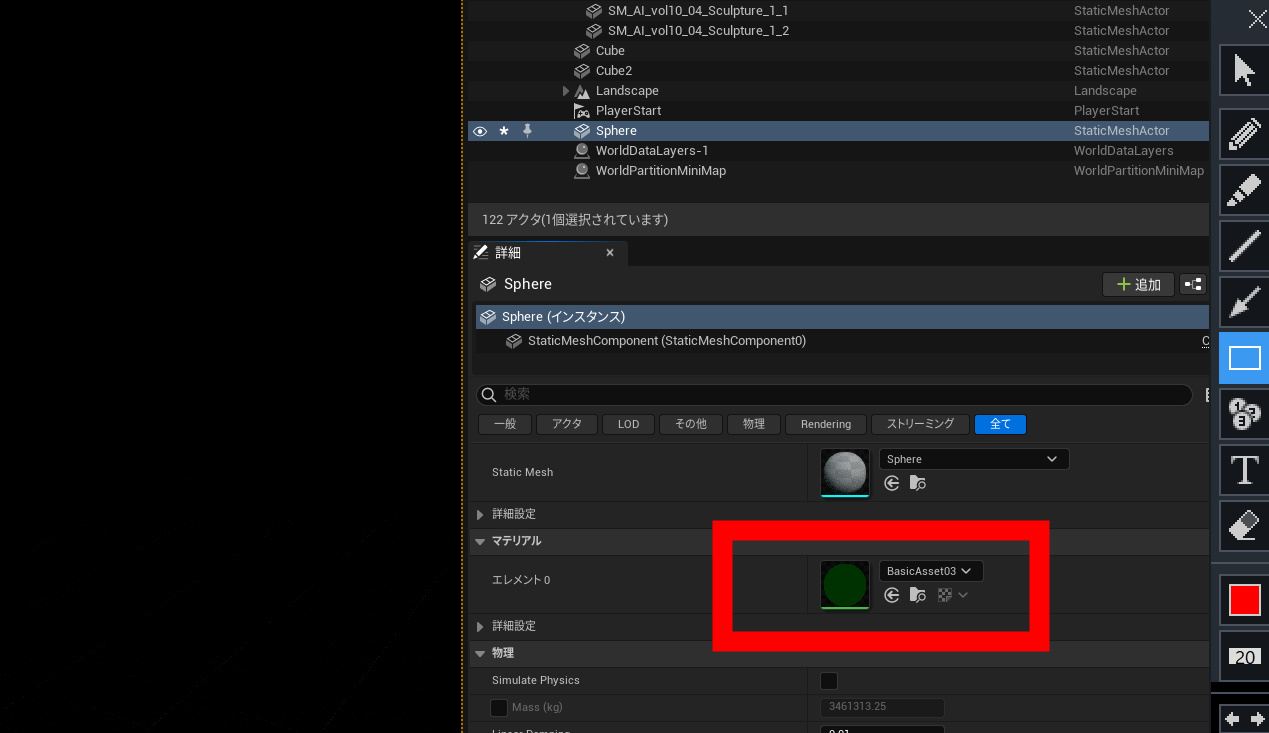Open the Sphere static mesh dropdown
The image size is (1269, 733).
click(x=973, y=459)
